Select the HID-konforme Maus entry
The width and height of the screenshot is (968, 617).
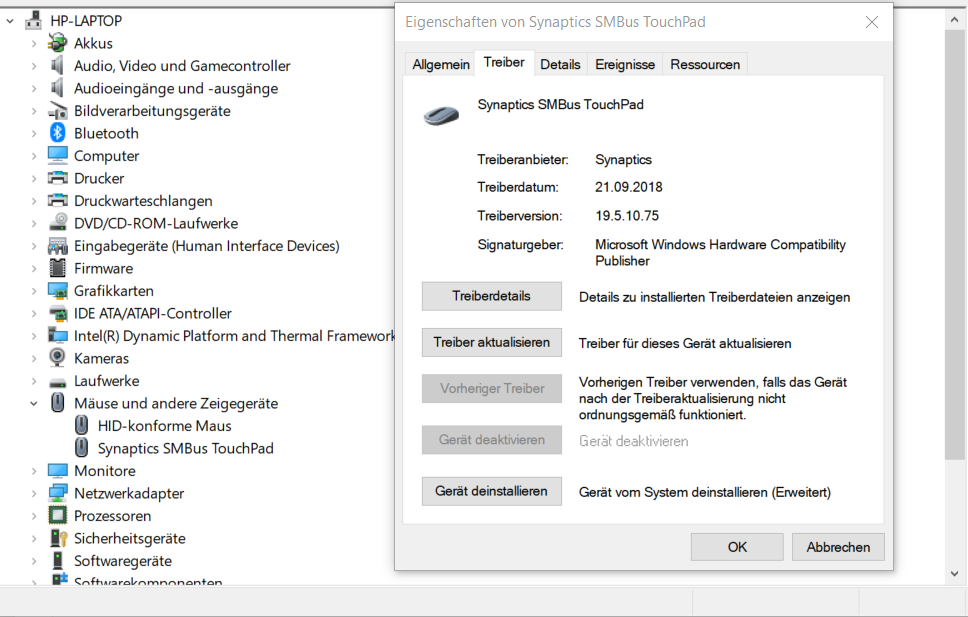tap(164, 426)
